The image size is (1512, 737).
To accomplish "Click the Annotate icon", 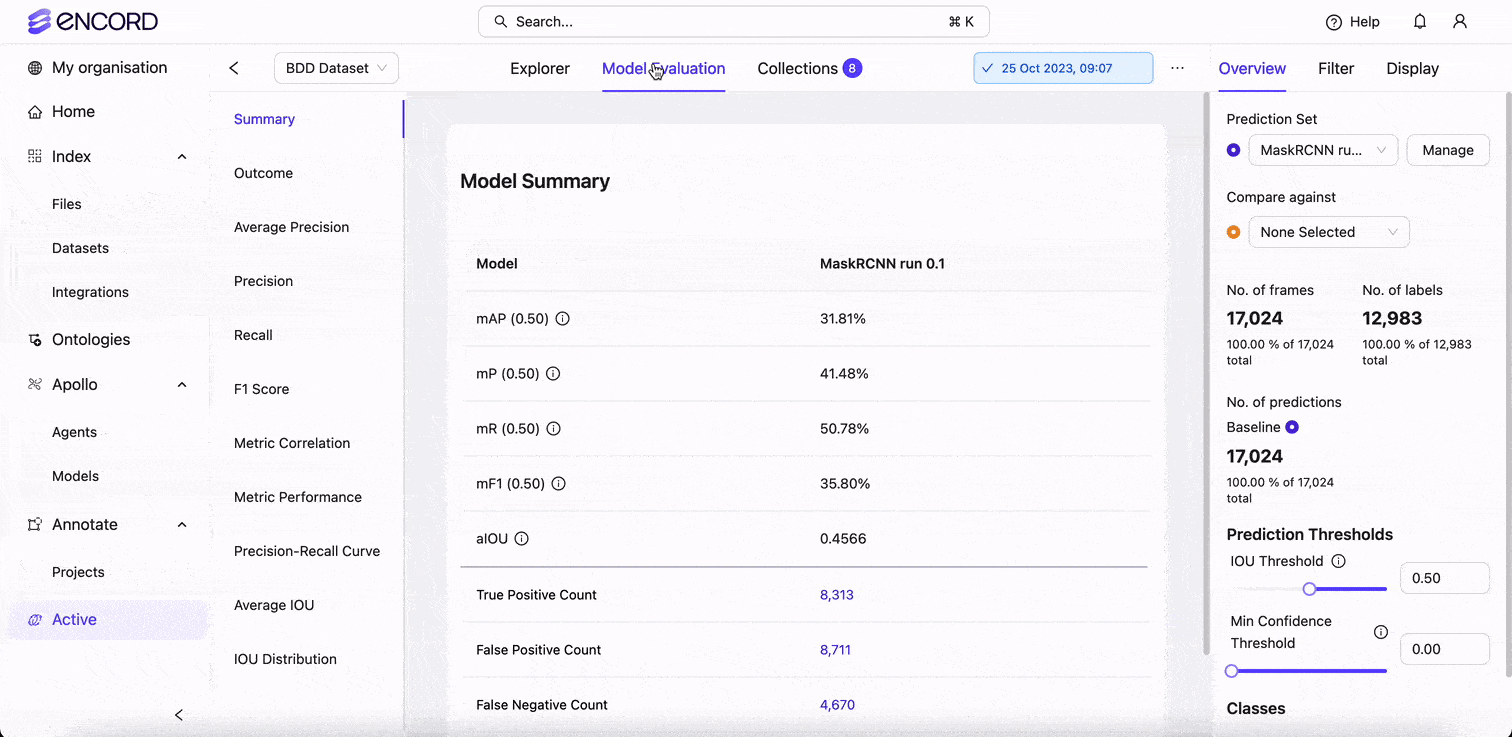I will 35,524.
